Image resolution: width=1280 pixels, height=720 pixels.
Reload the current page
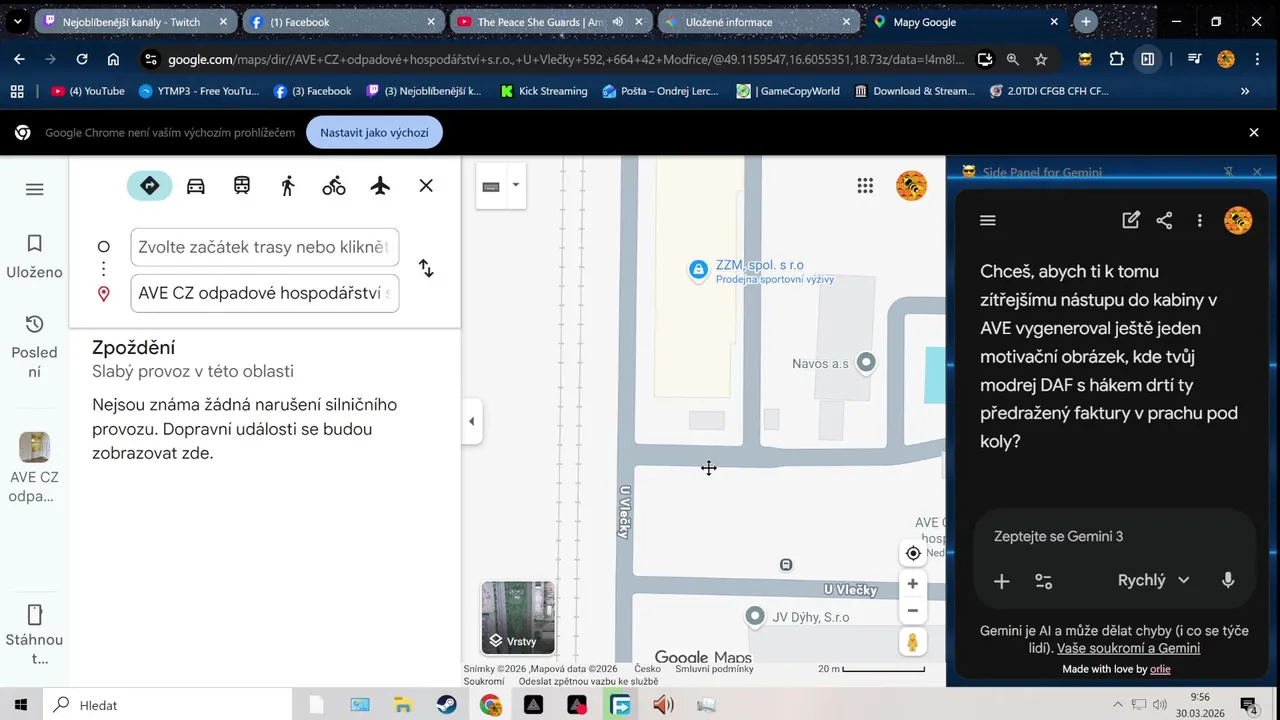click(82, 59)
